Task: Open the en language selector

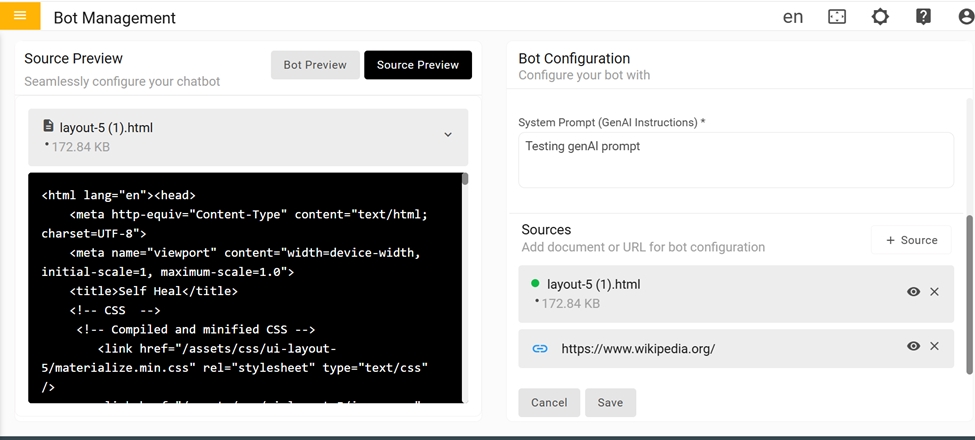Action: click(793, 17)
